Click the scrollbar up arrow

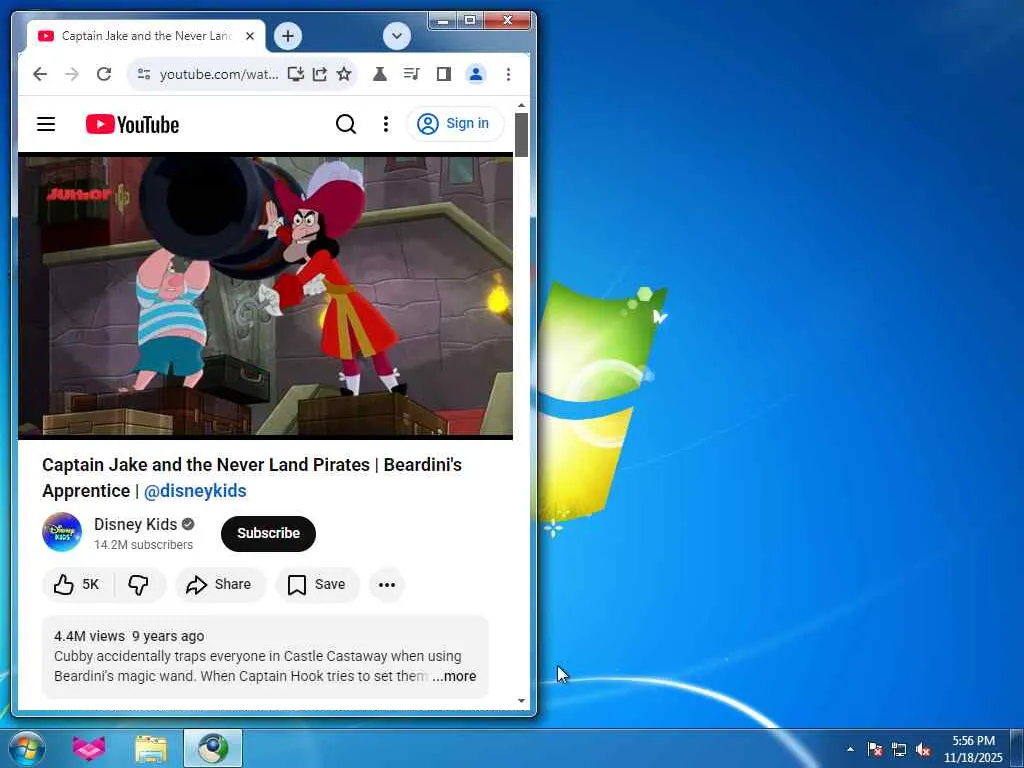point(521,105)
